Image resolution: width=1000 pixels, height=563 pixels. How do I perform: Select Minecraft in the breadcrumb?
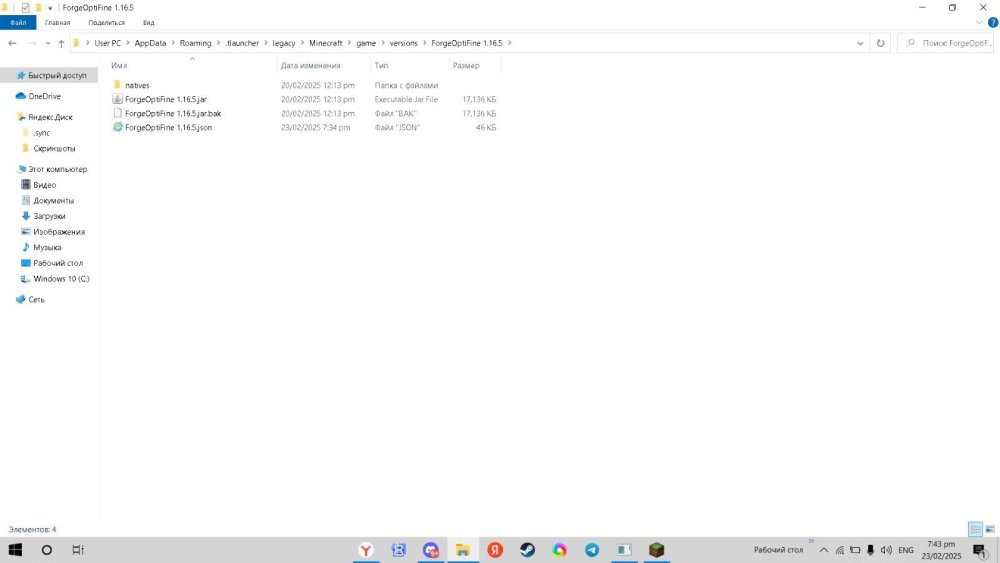pyautogui.click(x=325, y=43)
